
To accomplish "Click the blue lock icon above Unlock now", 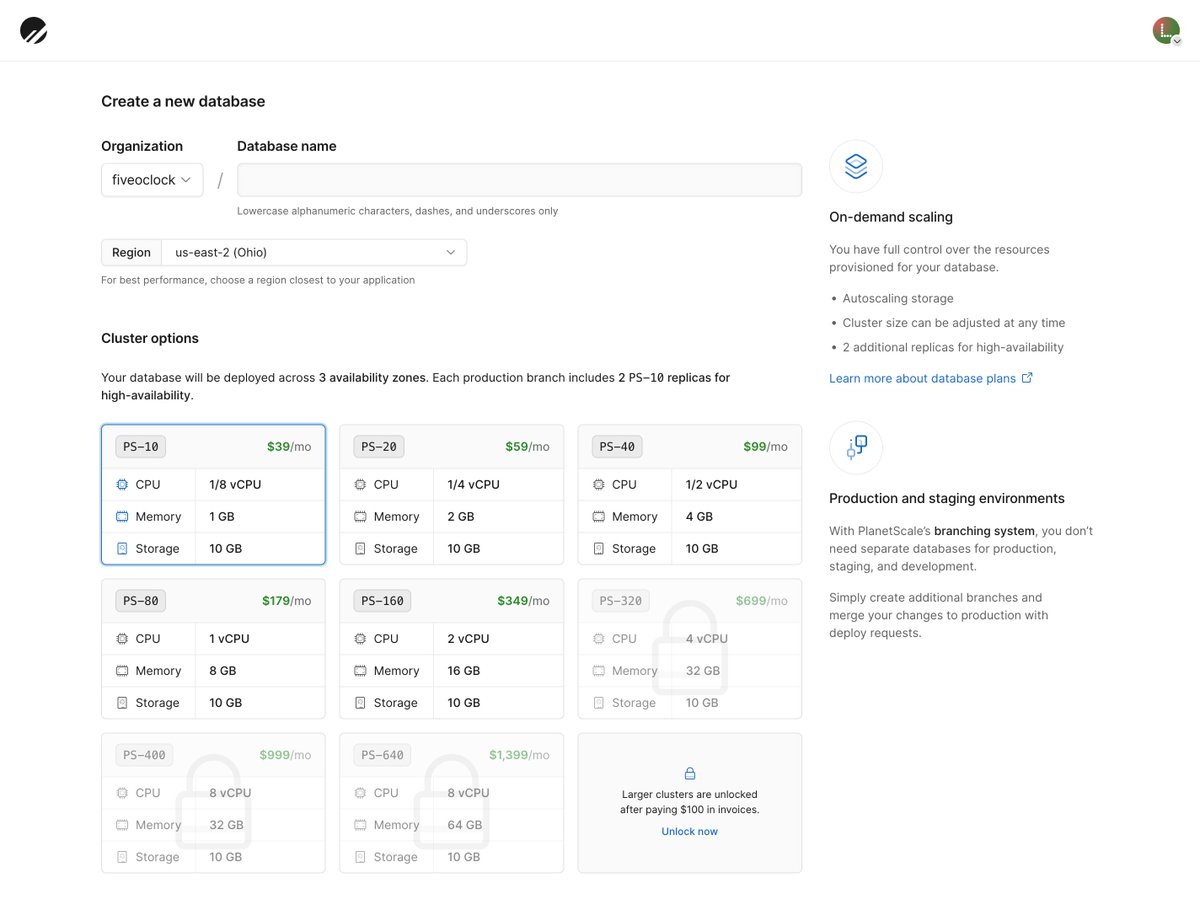I will pos(690,773).
